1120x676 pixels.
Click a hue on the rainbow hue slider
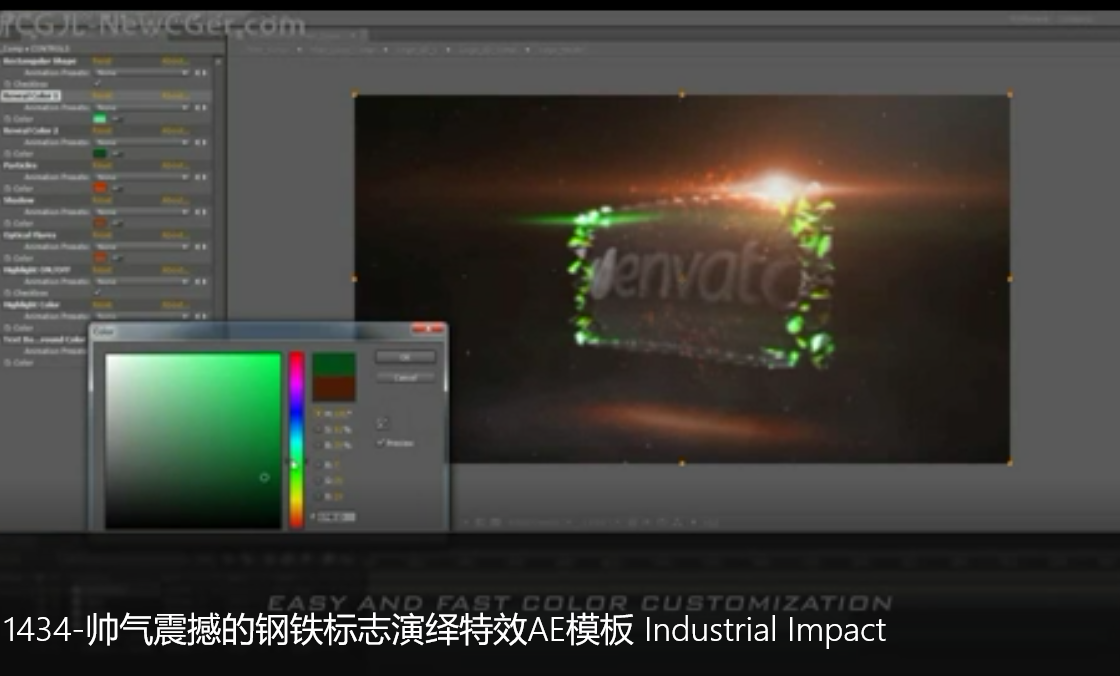click(296, 440)
